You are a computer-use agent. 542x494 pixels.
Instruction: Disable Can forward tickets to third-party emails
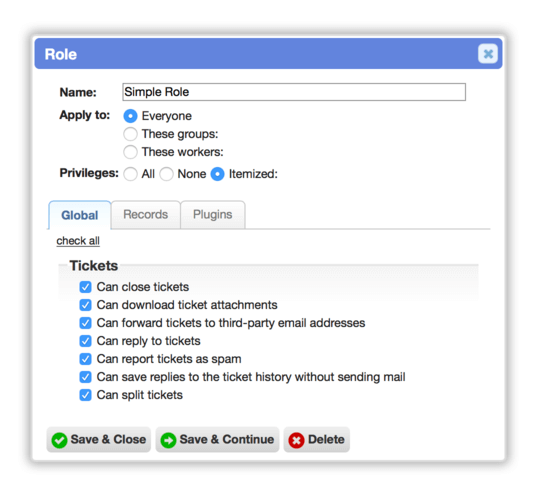[85, 323]
